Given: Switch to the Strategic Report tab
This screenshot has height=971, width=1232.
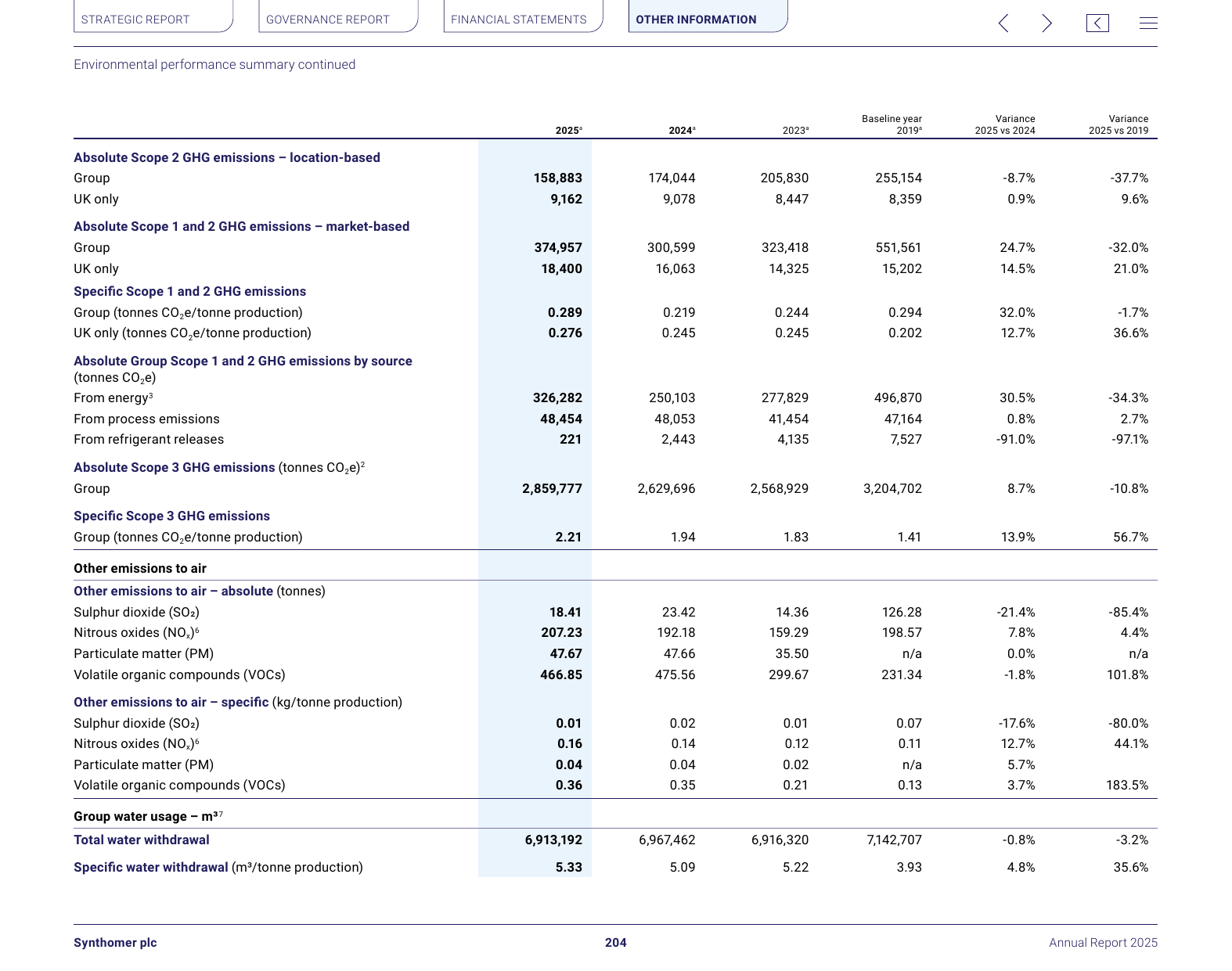Looking at the screenshot, I should click(x=153, y=16).
